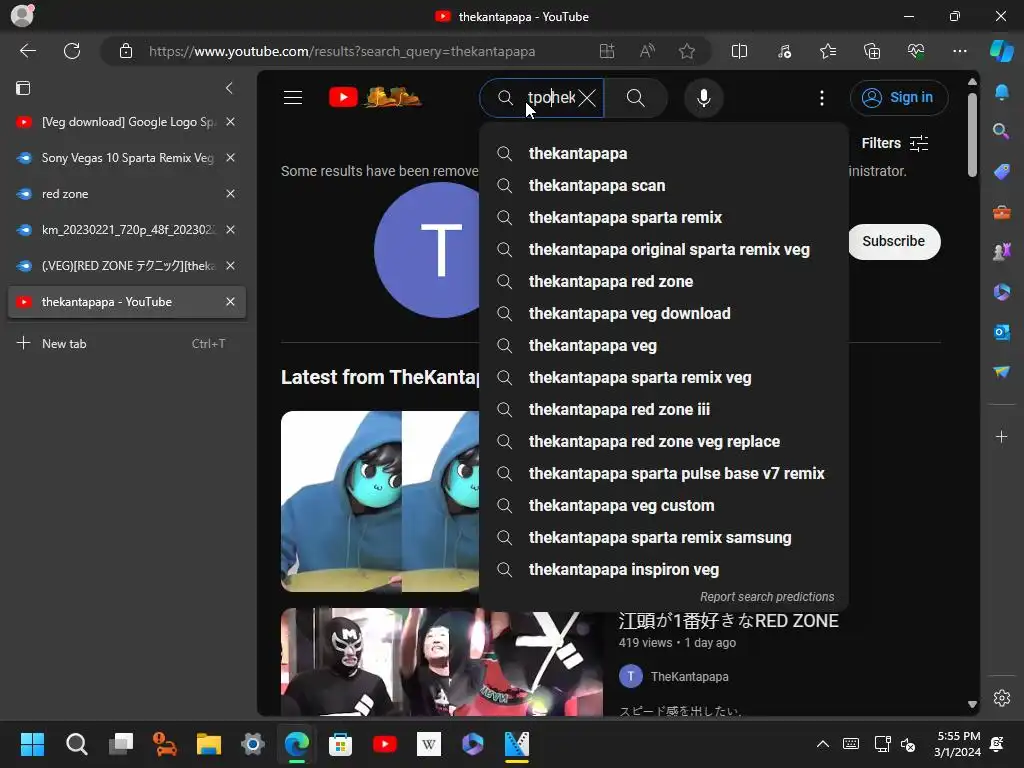Open the Favorites list
Screen dimensions: 1024x768
[x=828, y=51]
